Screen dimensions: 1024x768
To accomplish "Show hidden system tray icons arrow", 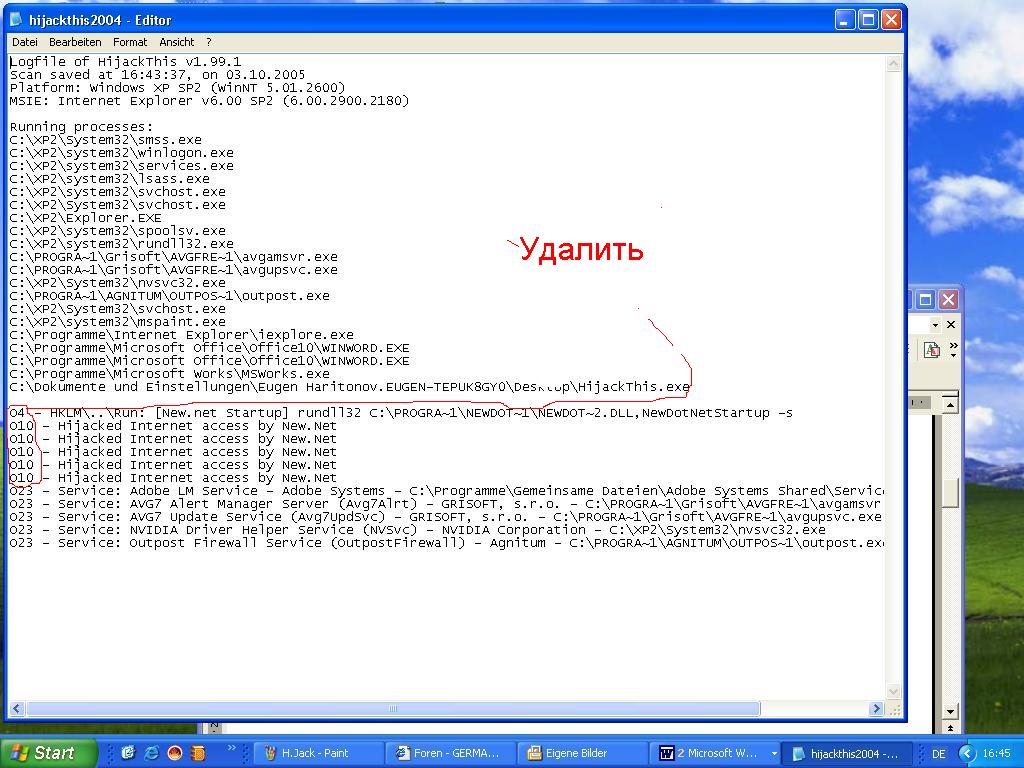I will coord(966,753).
